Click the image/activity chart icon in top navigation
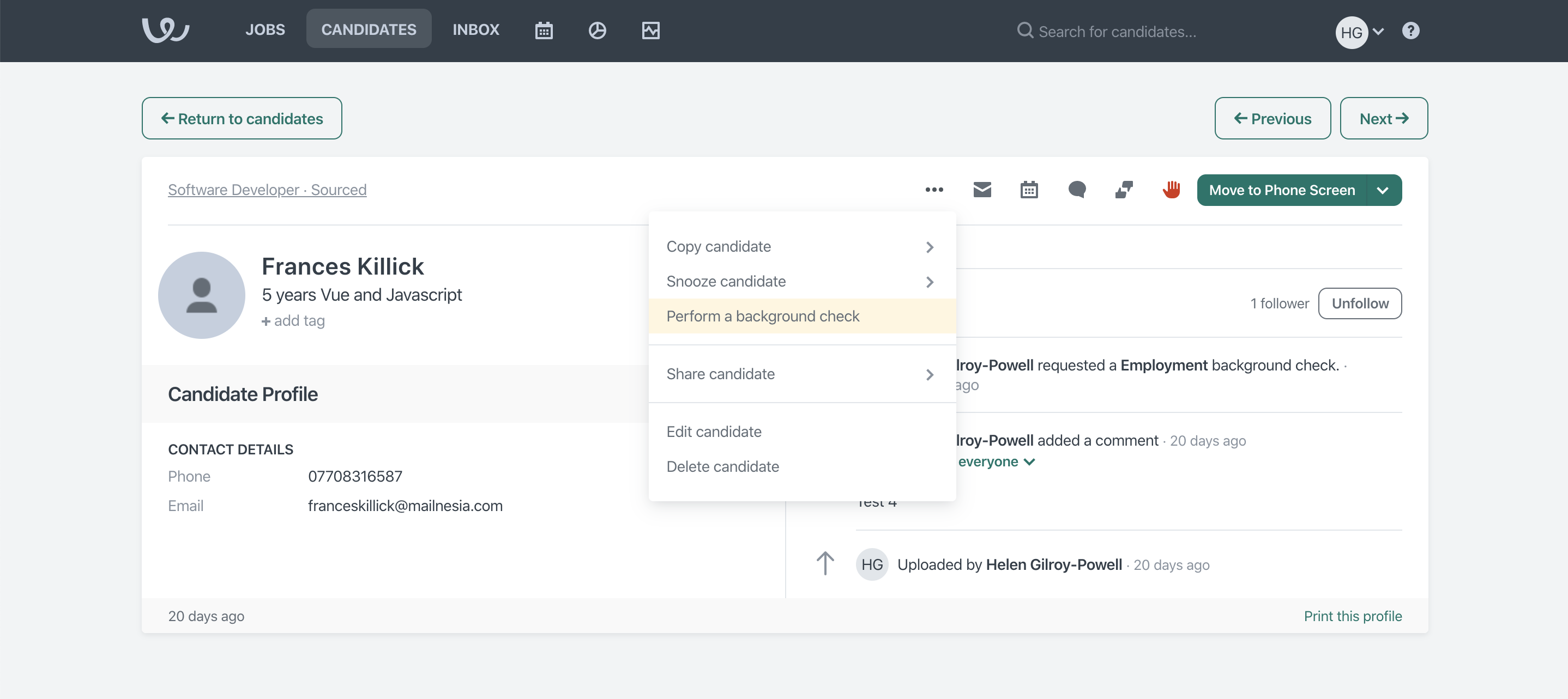Screen dimensions: 1568x699 coord(650,31)
